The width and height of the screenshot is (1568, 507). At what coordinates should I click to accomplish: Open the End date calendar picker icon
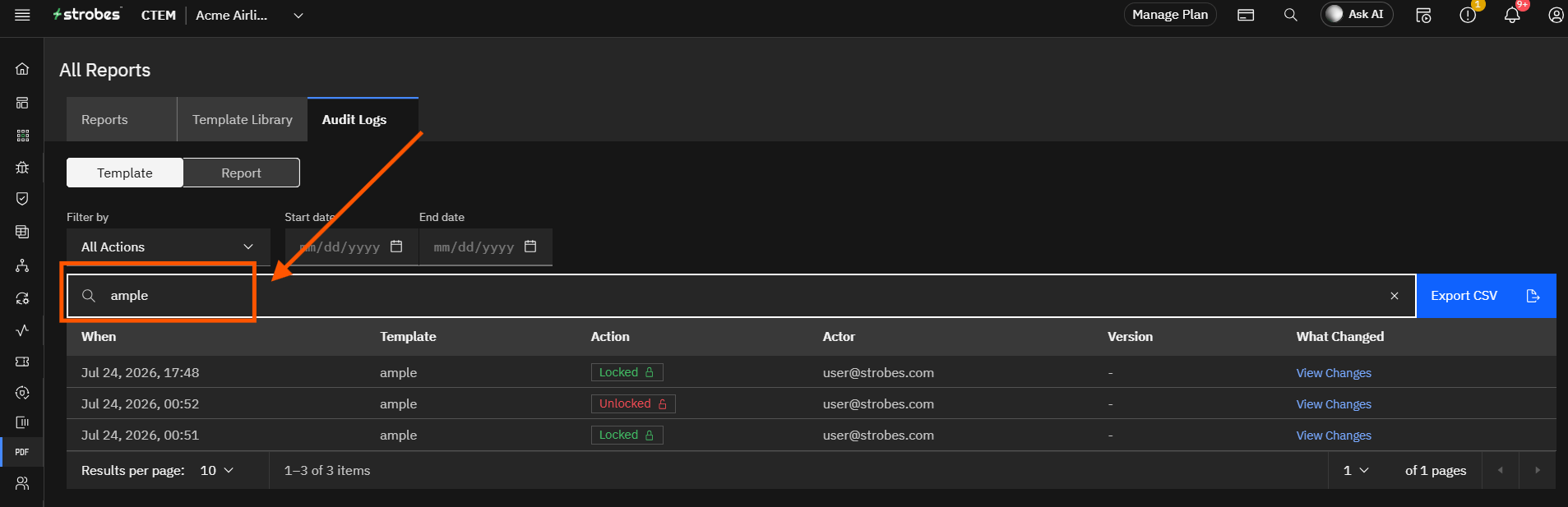click(530, 247)
